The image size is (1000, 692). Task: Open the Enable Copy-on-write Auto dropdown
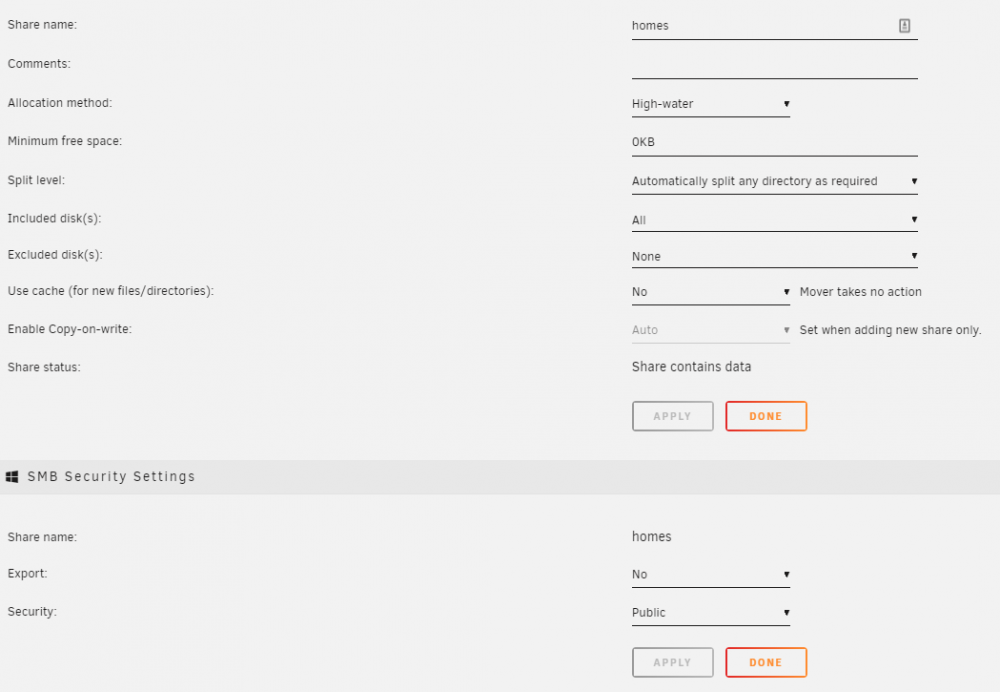[710, 330]
